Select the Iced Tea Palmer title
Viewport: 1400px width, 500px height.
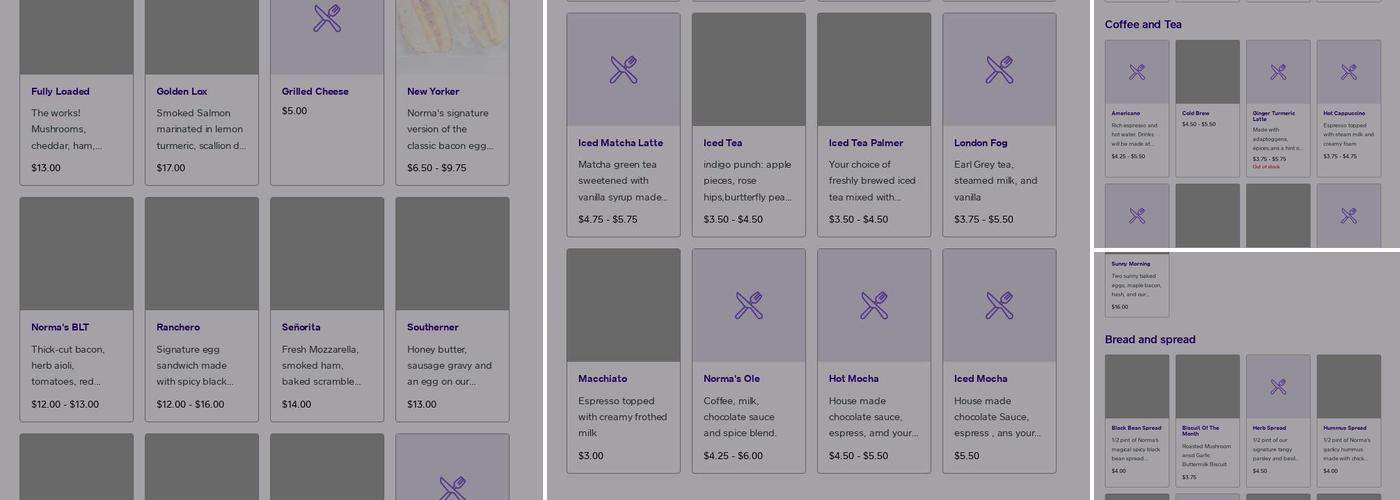point(866,143)
